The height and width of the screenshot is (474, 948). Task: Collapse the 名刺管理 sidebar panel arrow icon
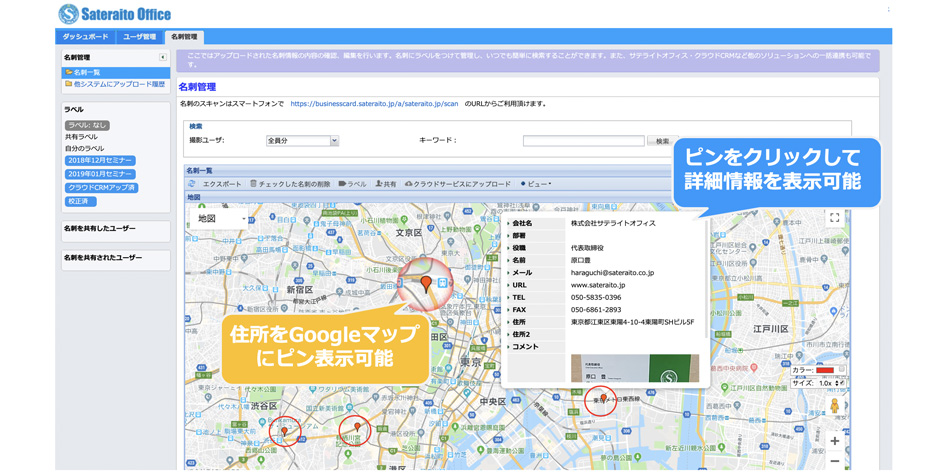click(x=163, y=57)
